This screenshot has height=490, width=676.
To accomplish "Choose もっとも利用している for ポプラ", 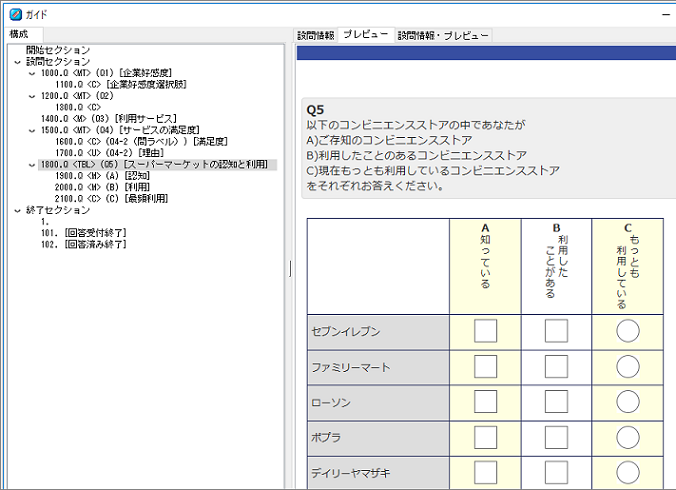I will point(628,437).
